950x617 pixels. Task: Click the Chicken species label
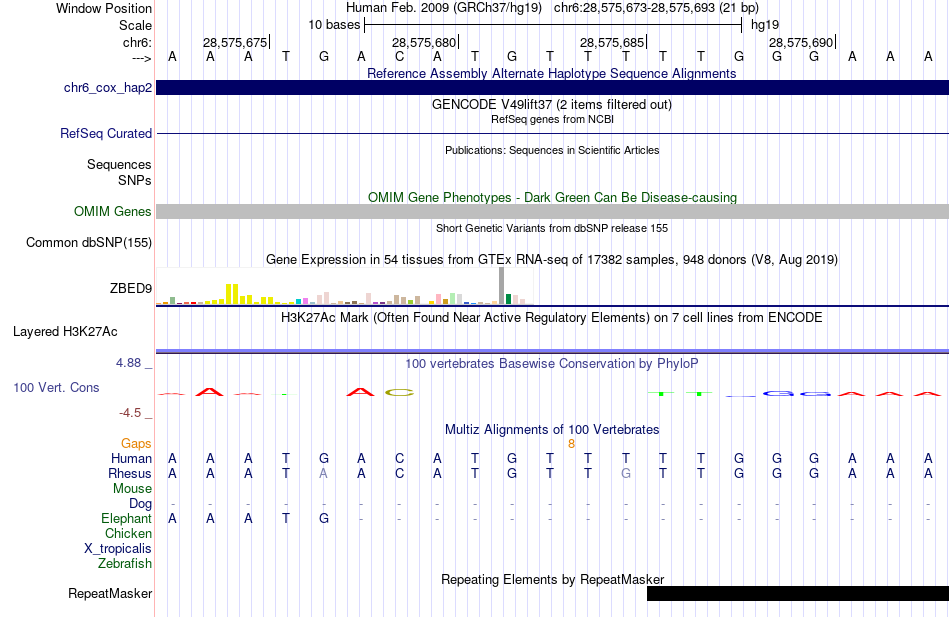click(128, 533)
